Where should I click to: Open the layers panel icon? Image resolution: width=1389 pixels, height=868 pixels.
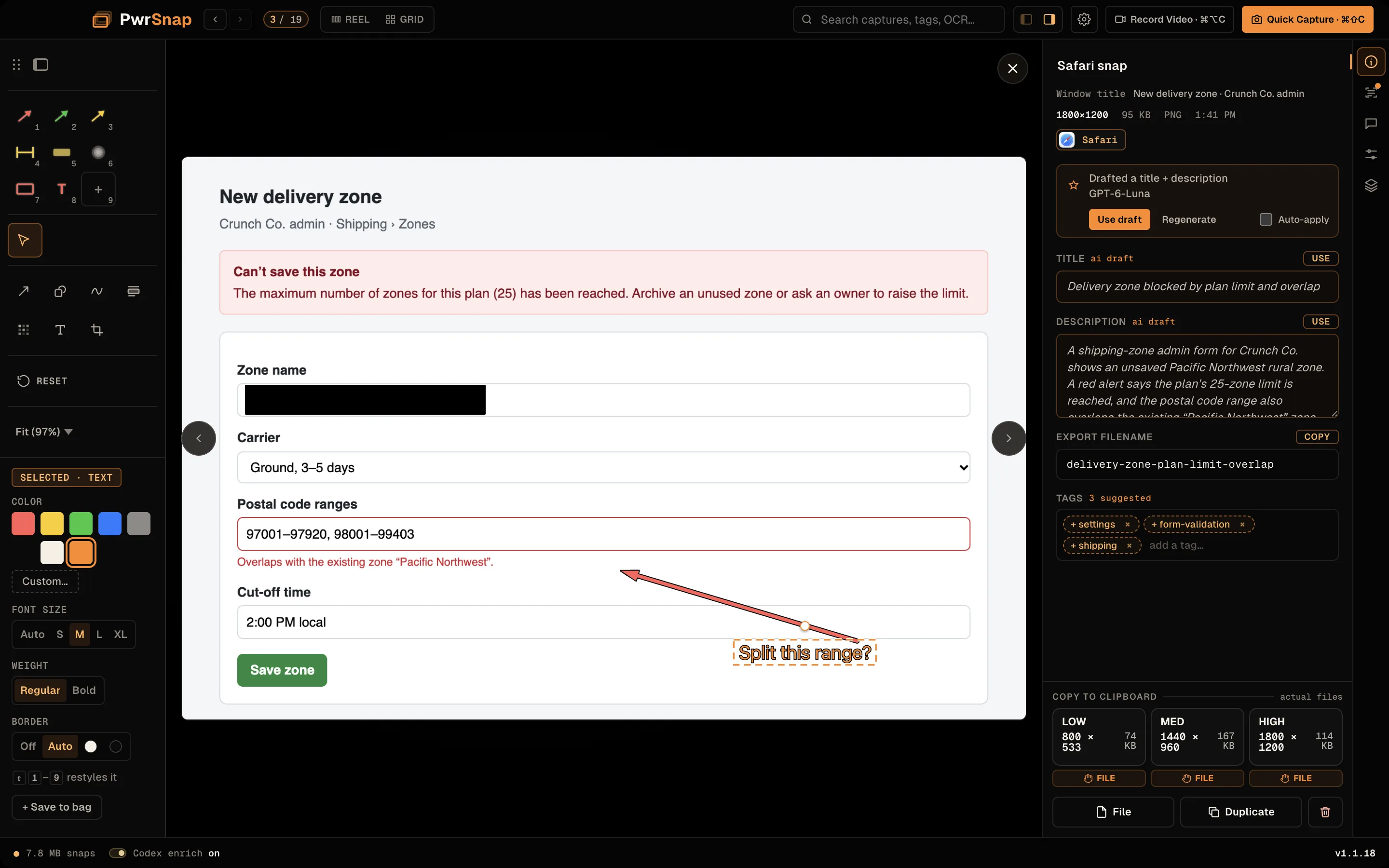1371,186
